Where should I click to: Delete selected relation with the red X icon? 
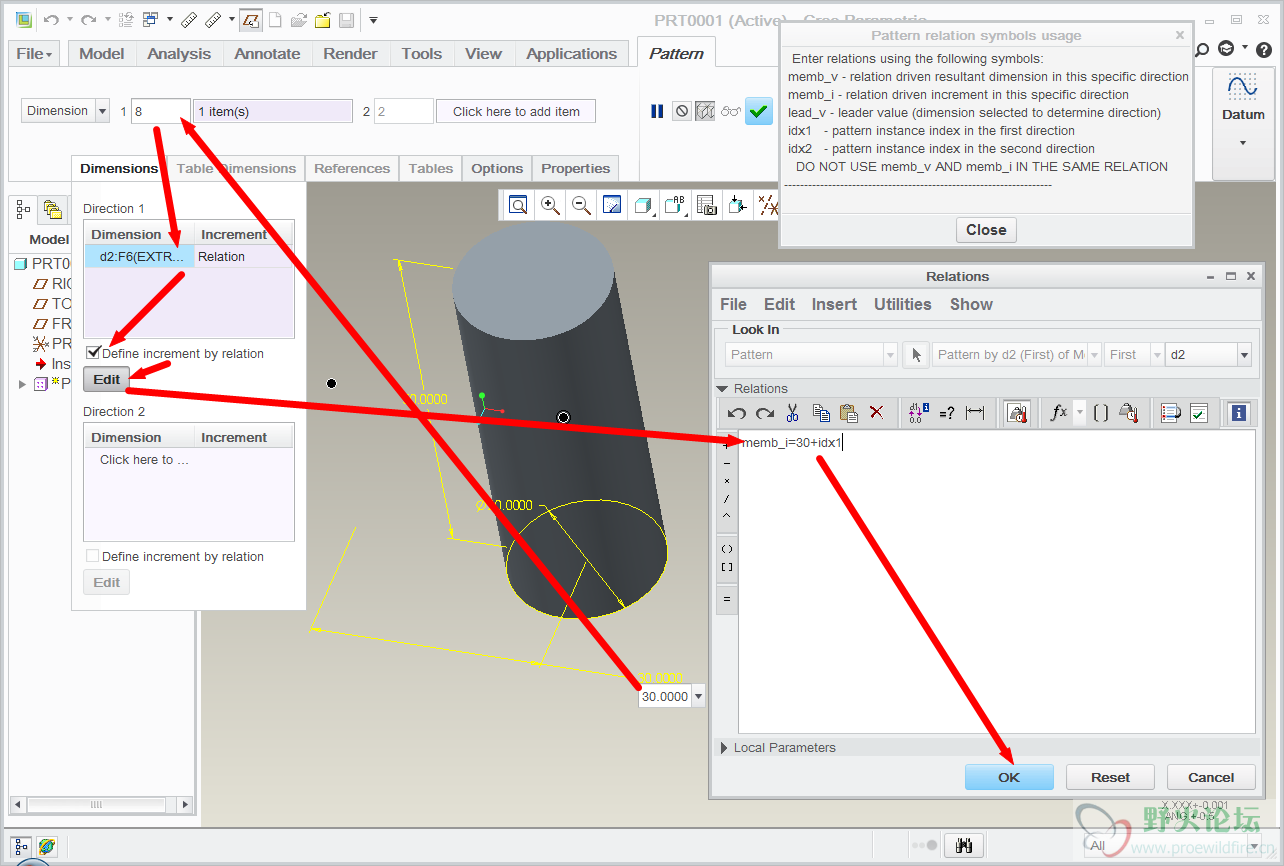click(x=877, y=412)
